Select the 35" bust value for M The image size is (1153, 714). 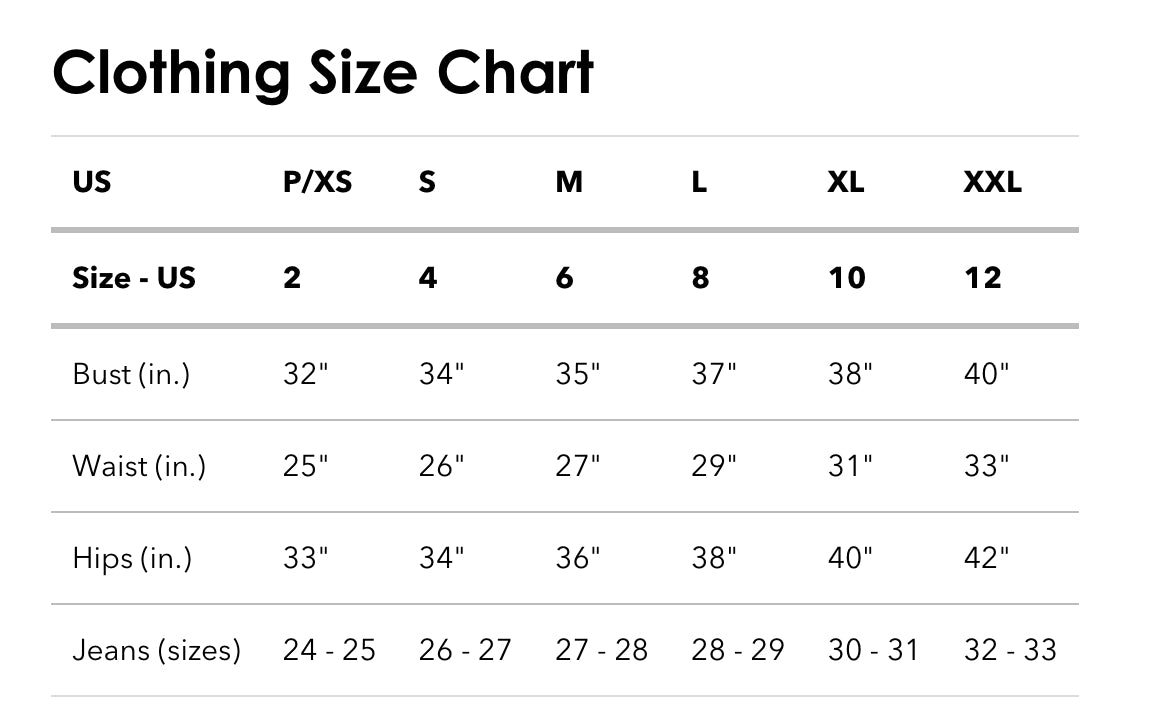point(578,374)
